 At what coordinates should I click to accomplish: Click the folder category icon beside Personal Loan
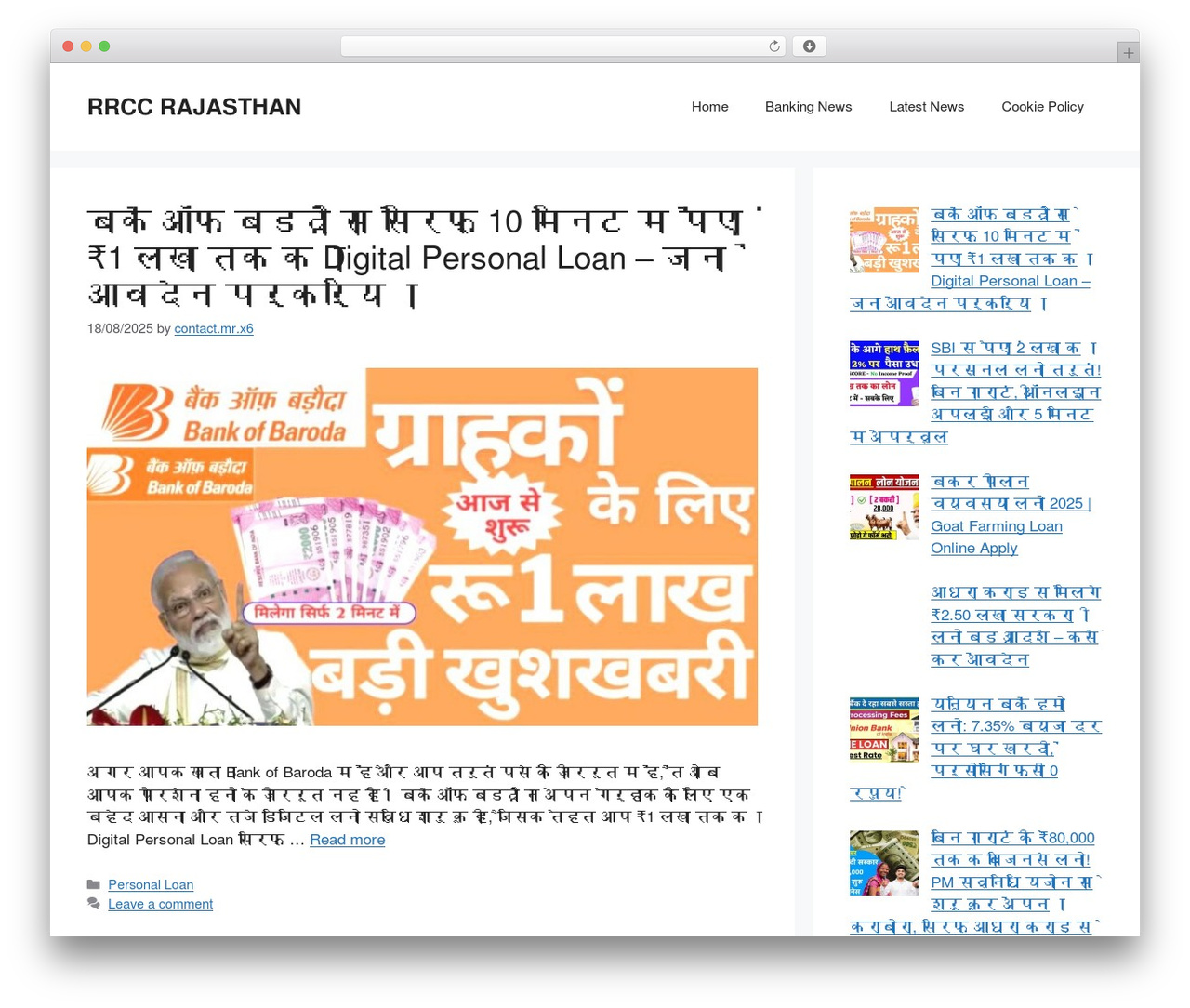[94, 884]
